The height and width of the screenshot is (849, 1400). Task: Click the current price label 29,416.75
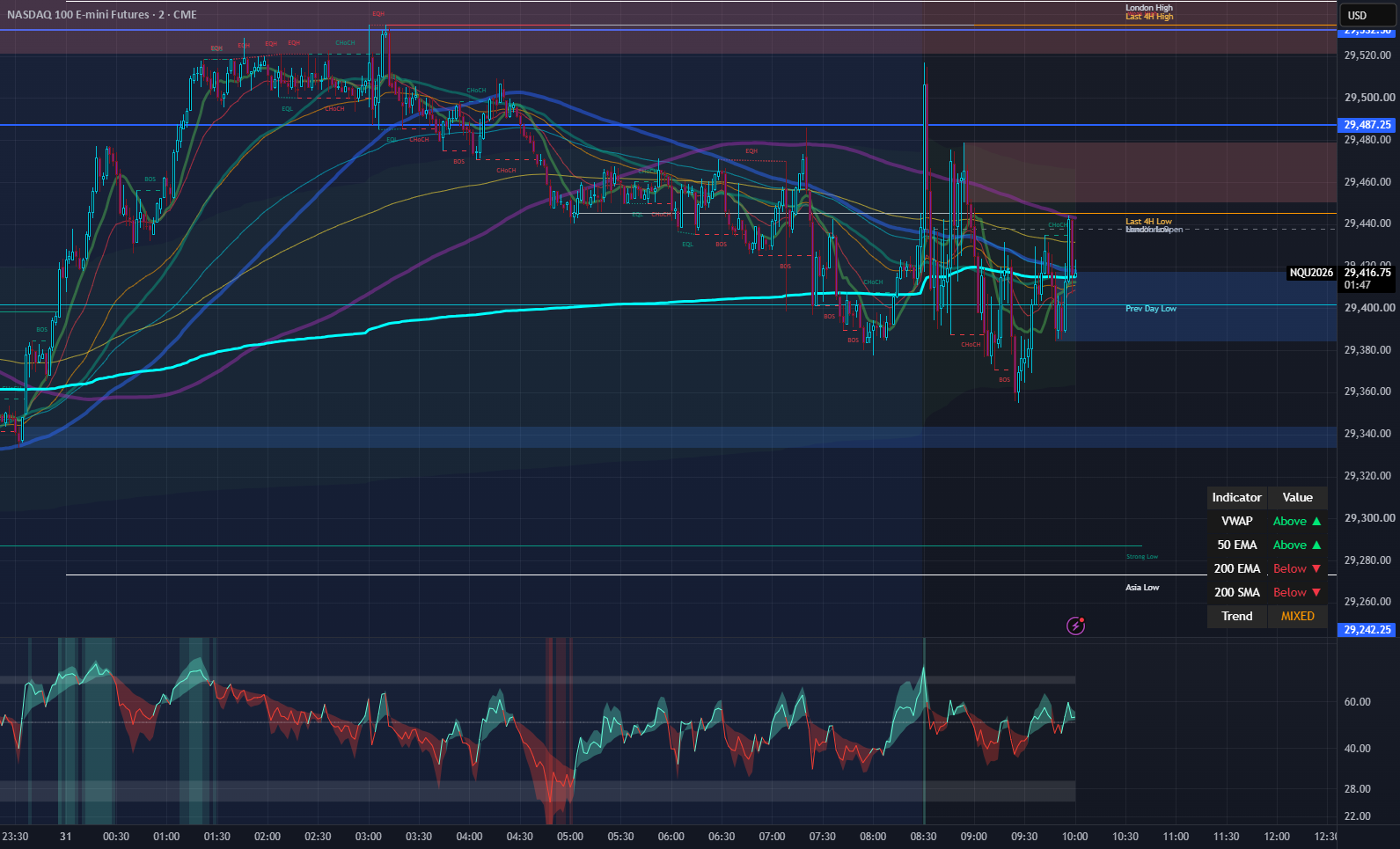[x=1367, y=273]
